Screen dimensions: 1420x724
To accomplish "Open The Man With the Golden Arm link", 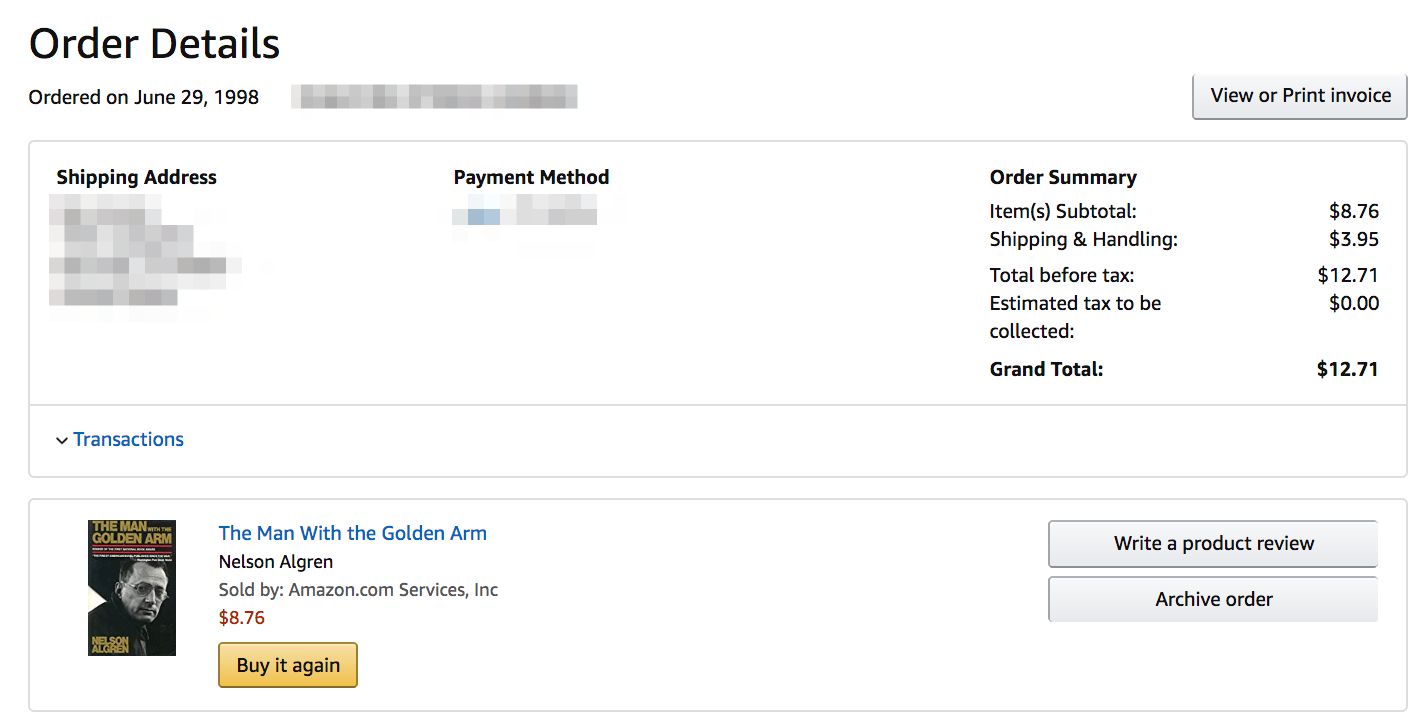I will [x=353, y=533].
